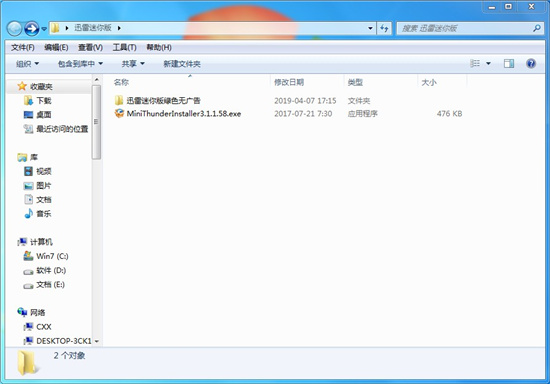Image resolution: width=550 pixels, height=384 pixels.
Task: Maximize the Explorer window
Action: pyautogui.click(x=508, y=7)
